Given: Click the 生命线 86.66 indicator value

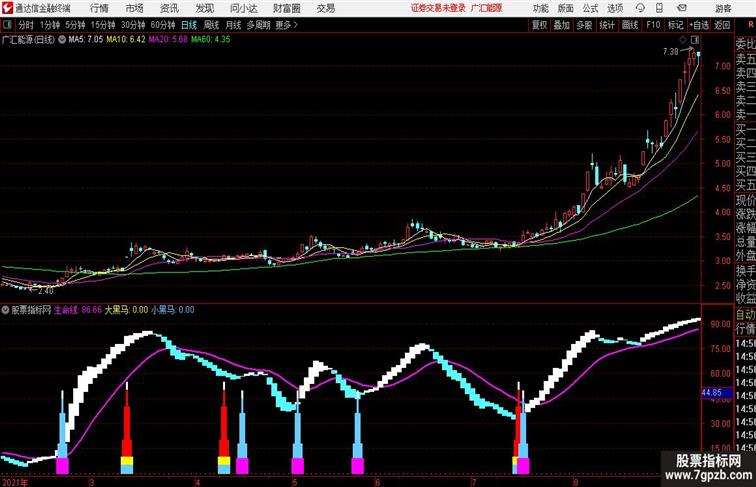Looking at the screenshot, I should [x=78, y=310].
